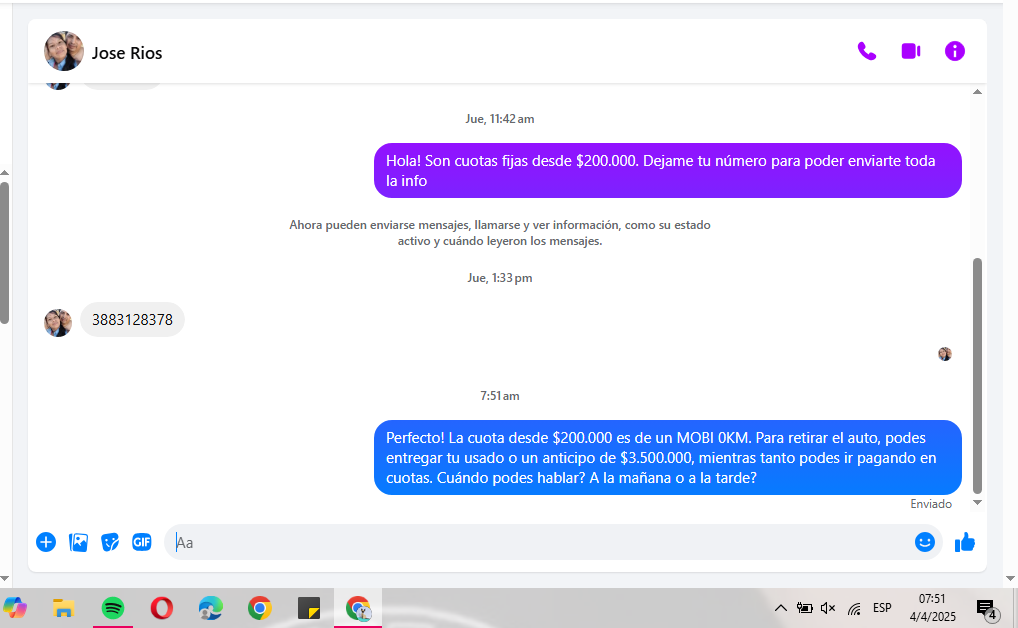Open conversation information panel
The image size is (1018, 628).
click(955, 51)
